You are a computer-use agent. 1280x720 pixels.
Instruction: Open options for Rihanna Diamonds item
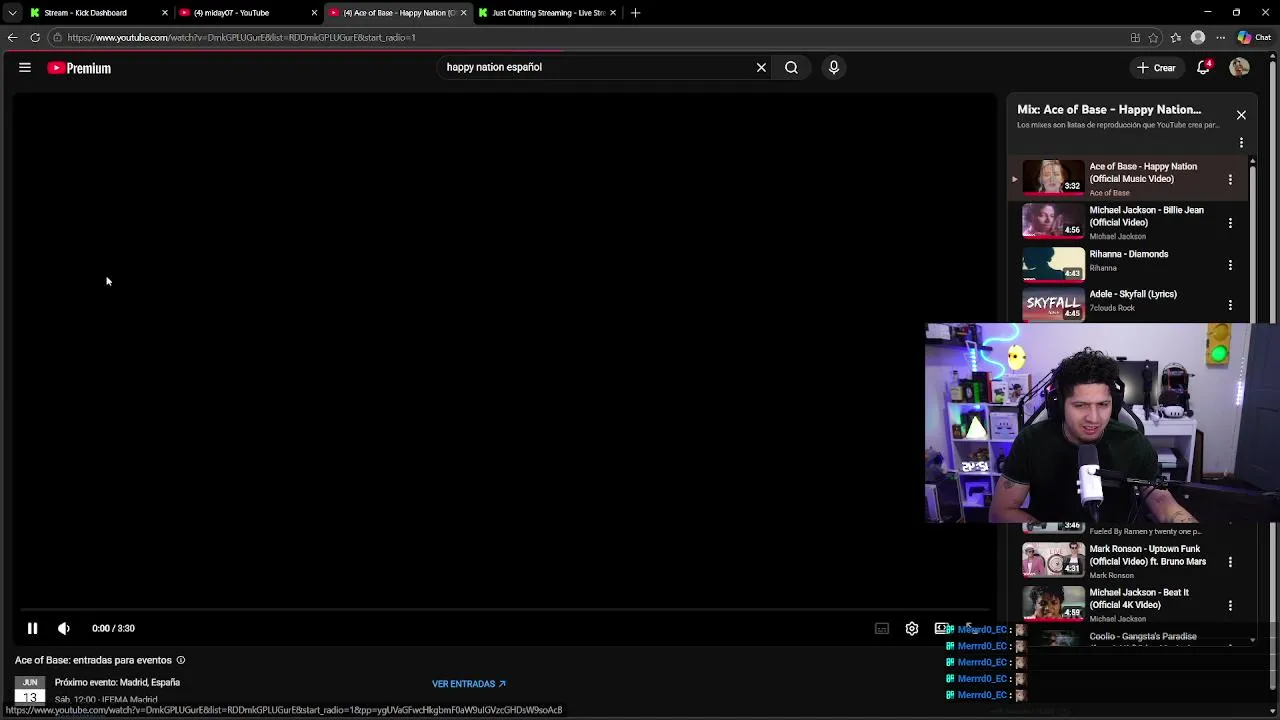pyautogui.click(x=1230, y=265)
